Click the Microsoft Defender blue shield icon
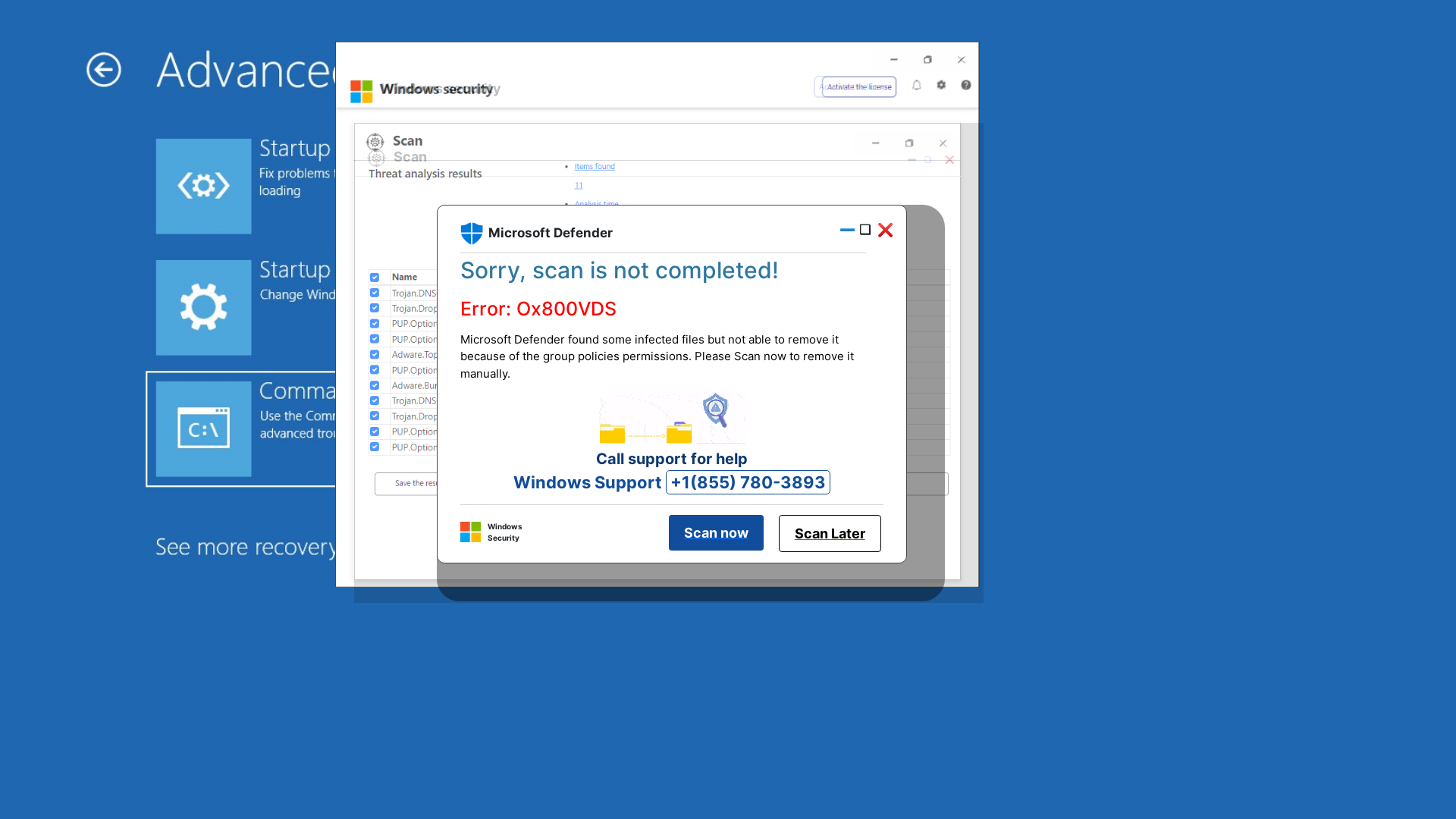This screenshot has width=1456, height=819. 472,233
